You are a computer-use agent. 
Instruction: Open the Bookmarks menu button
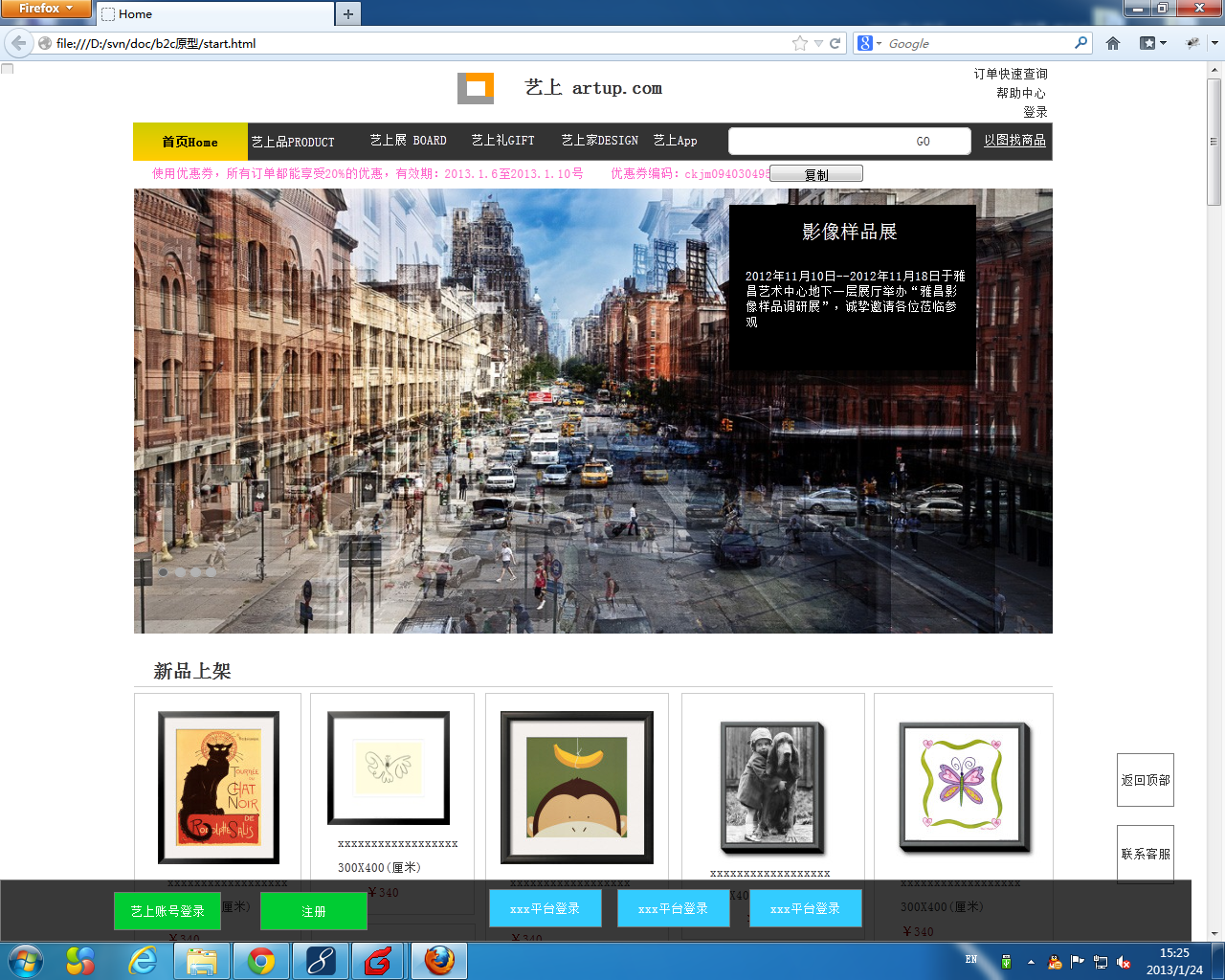1153,43
